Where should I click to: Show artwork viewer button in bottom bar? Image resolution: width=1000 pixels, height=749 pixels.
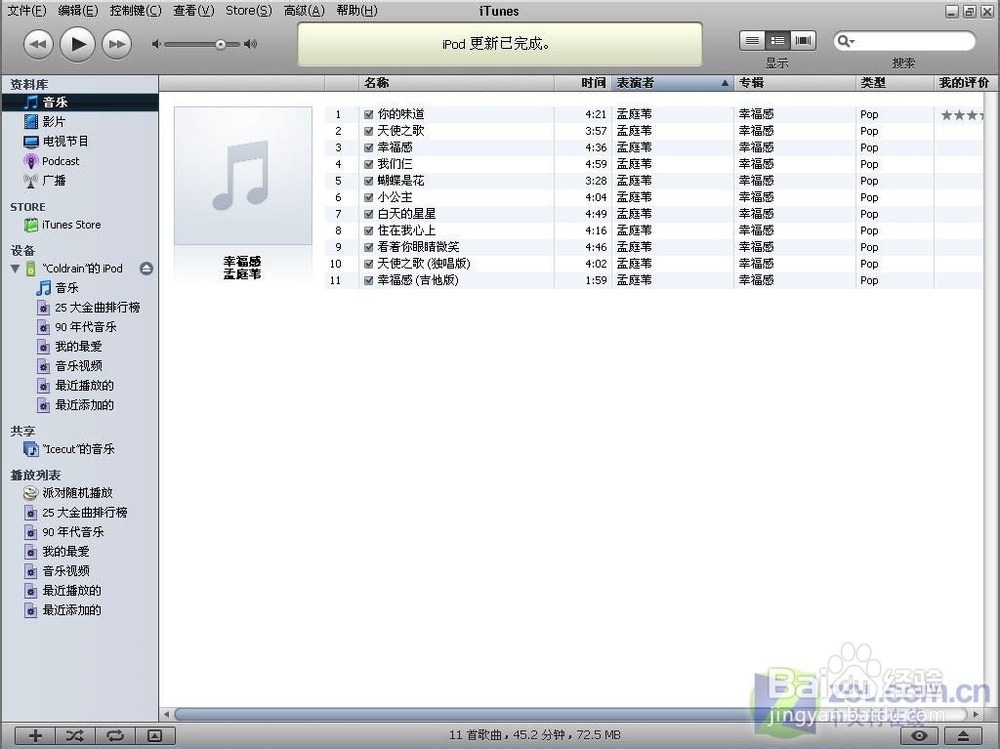click(x=155, y=736)
